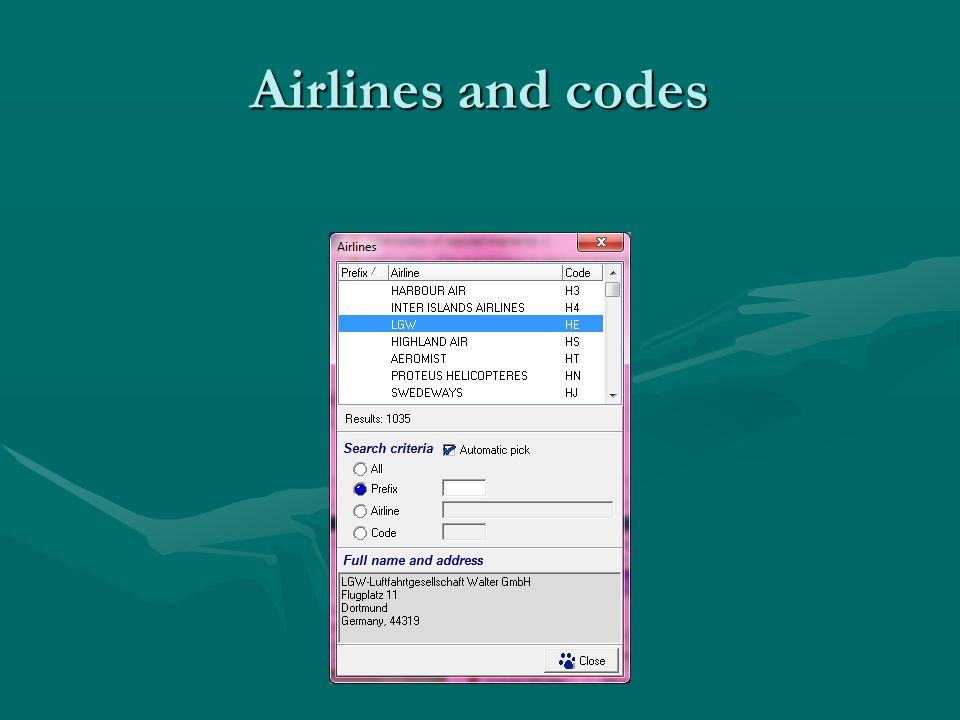Select the All radio button
This screenshot has width=960, height=720.
[x=360, y=469]
